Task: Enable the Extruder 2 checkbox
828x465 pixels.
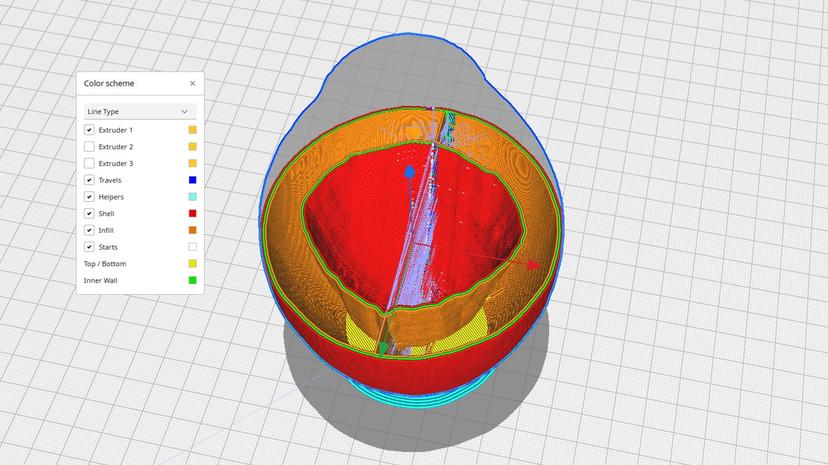Action: point(89,147)
